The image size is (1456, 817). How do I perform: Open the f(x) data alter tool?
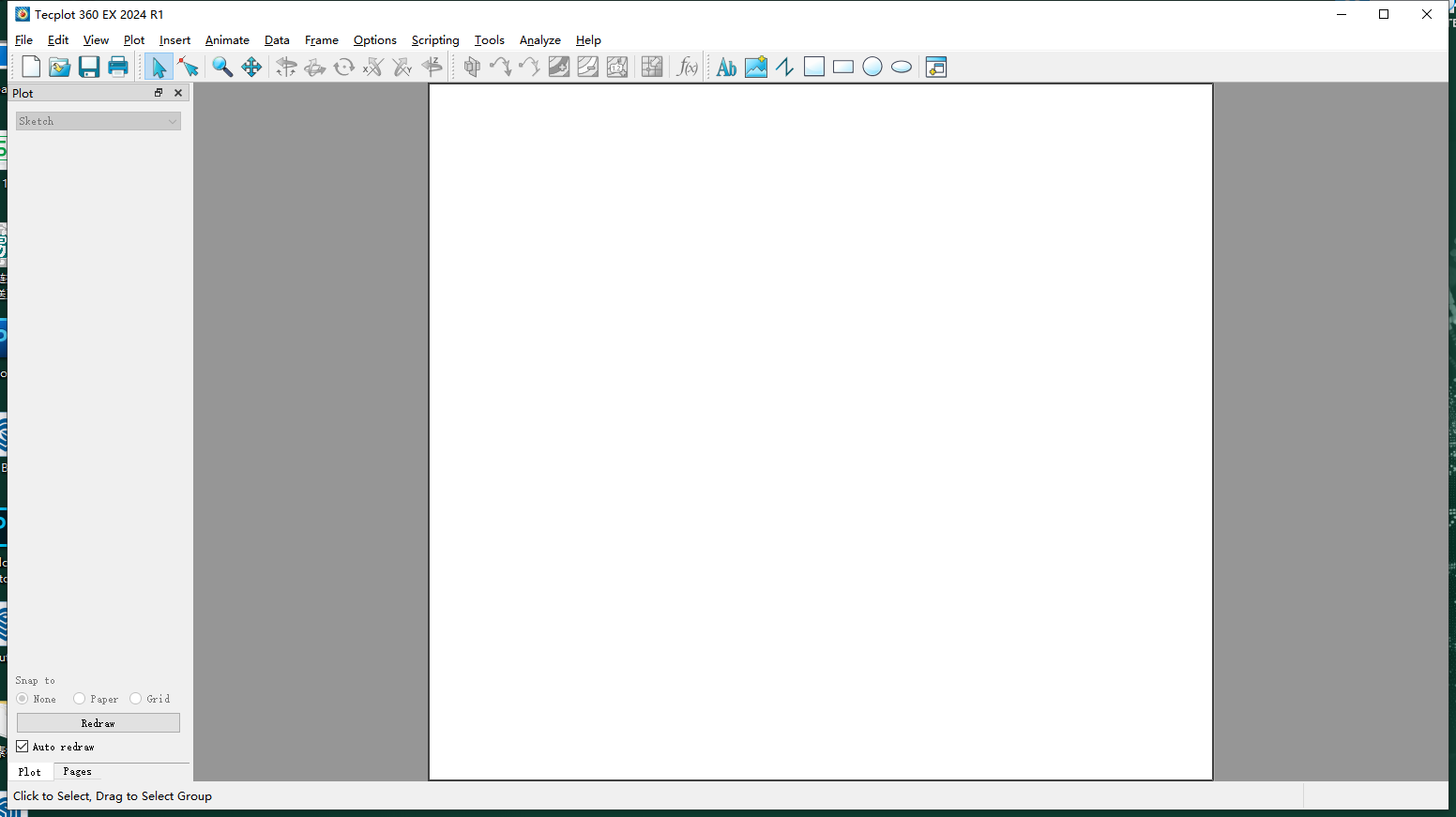[x=688, y=67]
